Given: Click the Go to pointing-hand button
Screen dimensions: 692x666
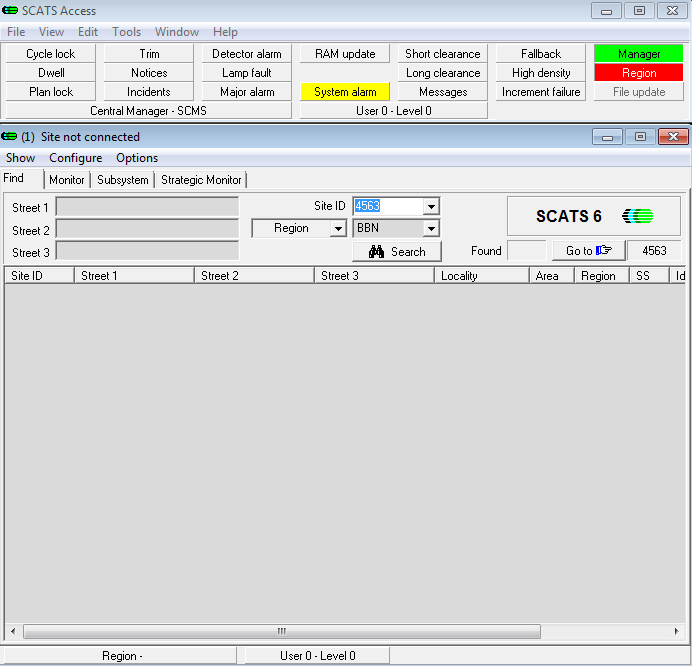Looking at the screenshot, I should [588, 251].
